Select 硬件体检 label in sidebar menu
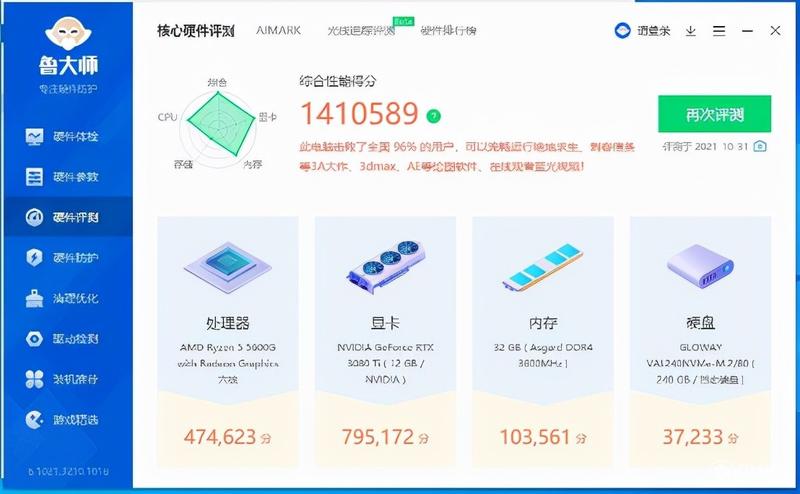800x494 pixels. (76, 137)
